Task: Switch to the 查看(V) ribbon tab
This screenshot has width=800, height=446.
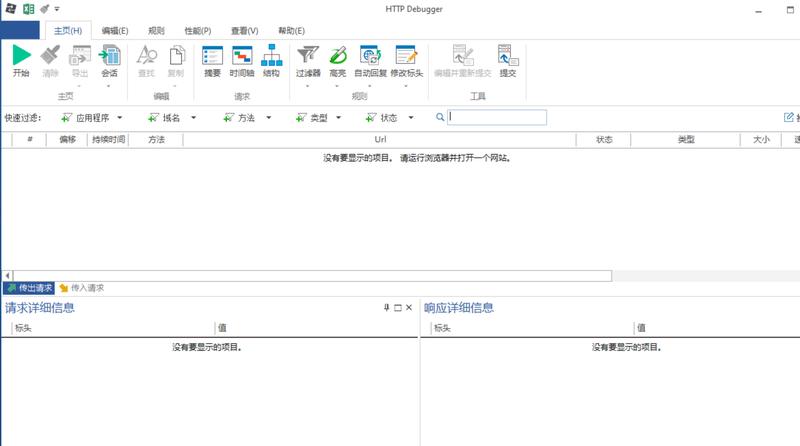Action: pyautogui.click(x=244, y=31)
